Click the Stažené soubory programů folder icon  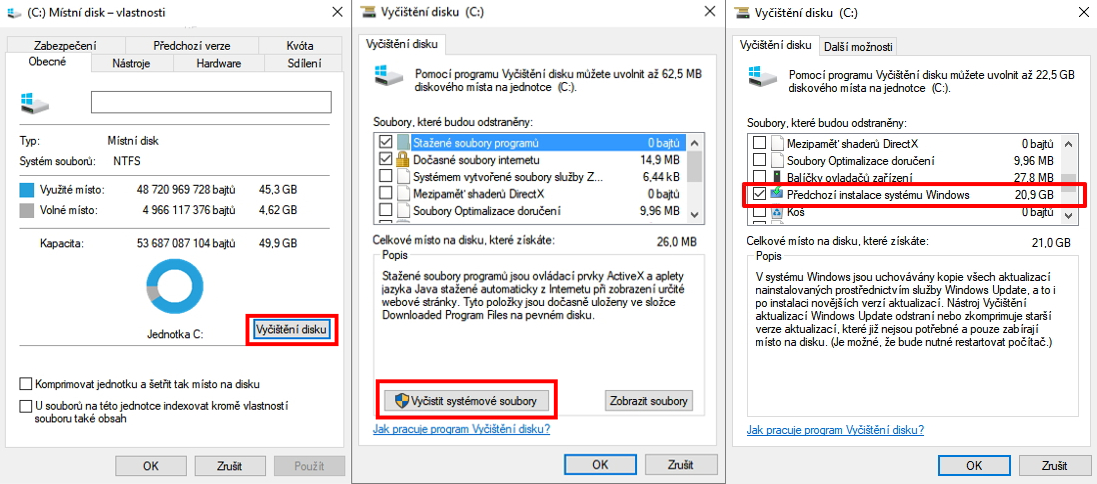click(x=404, y=142)
